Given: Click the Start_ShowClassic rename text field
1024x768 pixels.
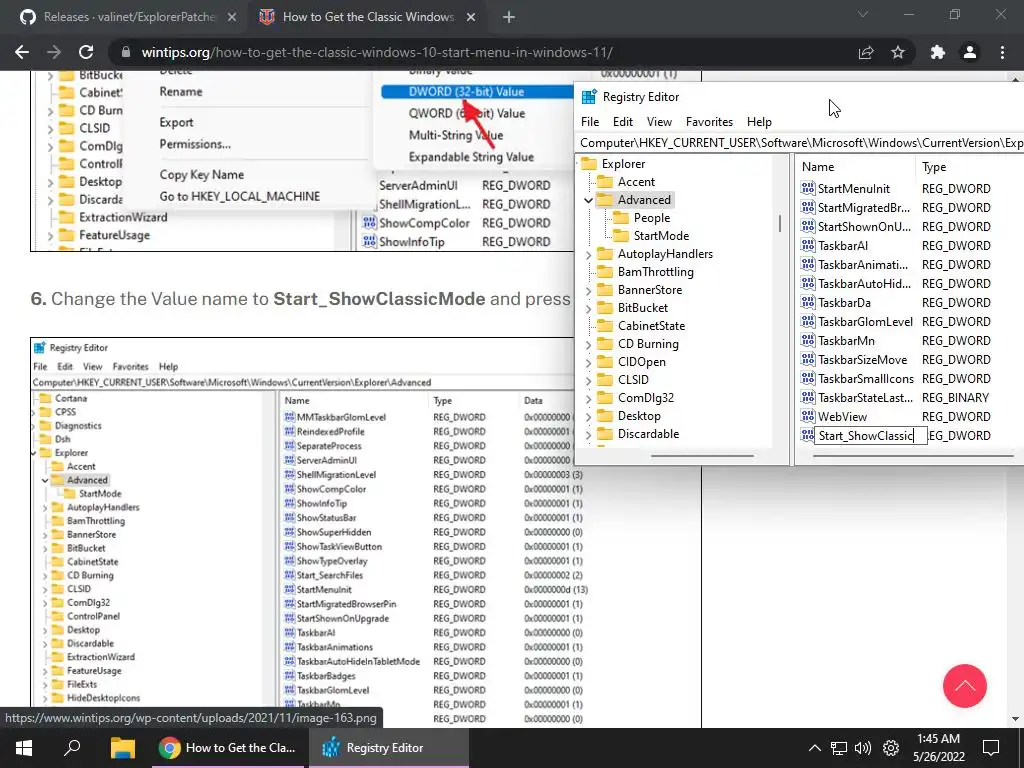Looking at the screenshot, I should 871,436.
